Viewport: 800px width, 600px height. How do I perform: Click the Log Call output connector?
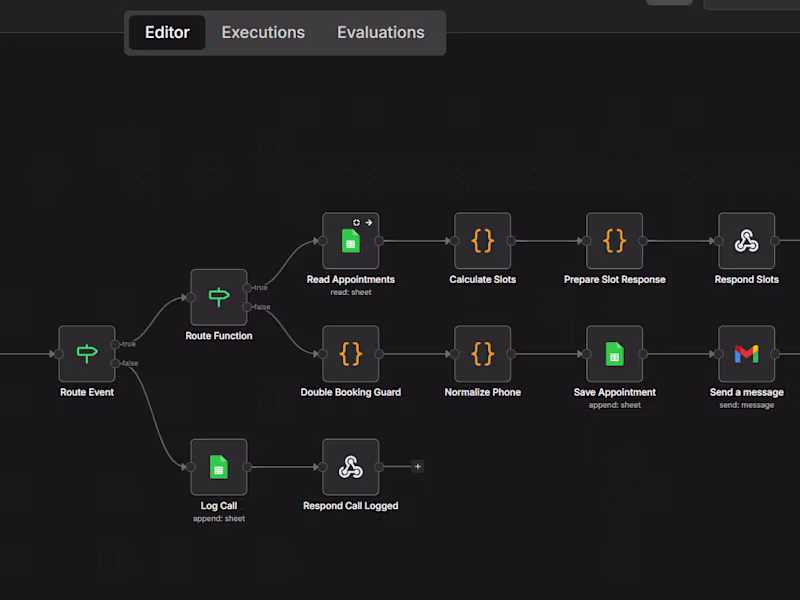247,467
